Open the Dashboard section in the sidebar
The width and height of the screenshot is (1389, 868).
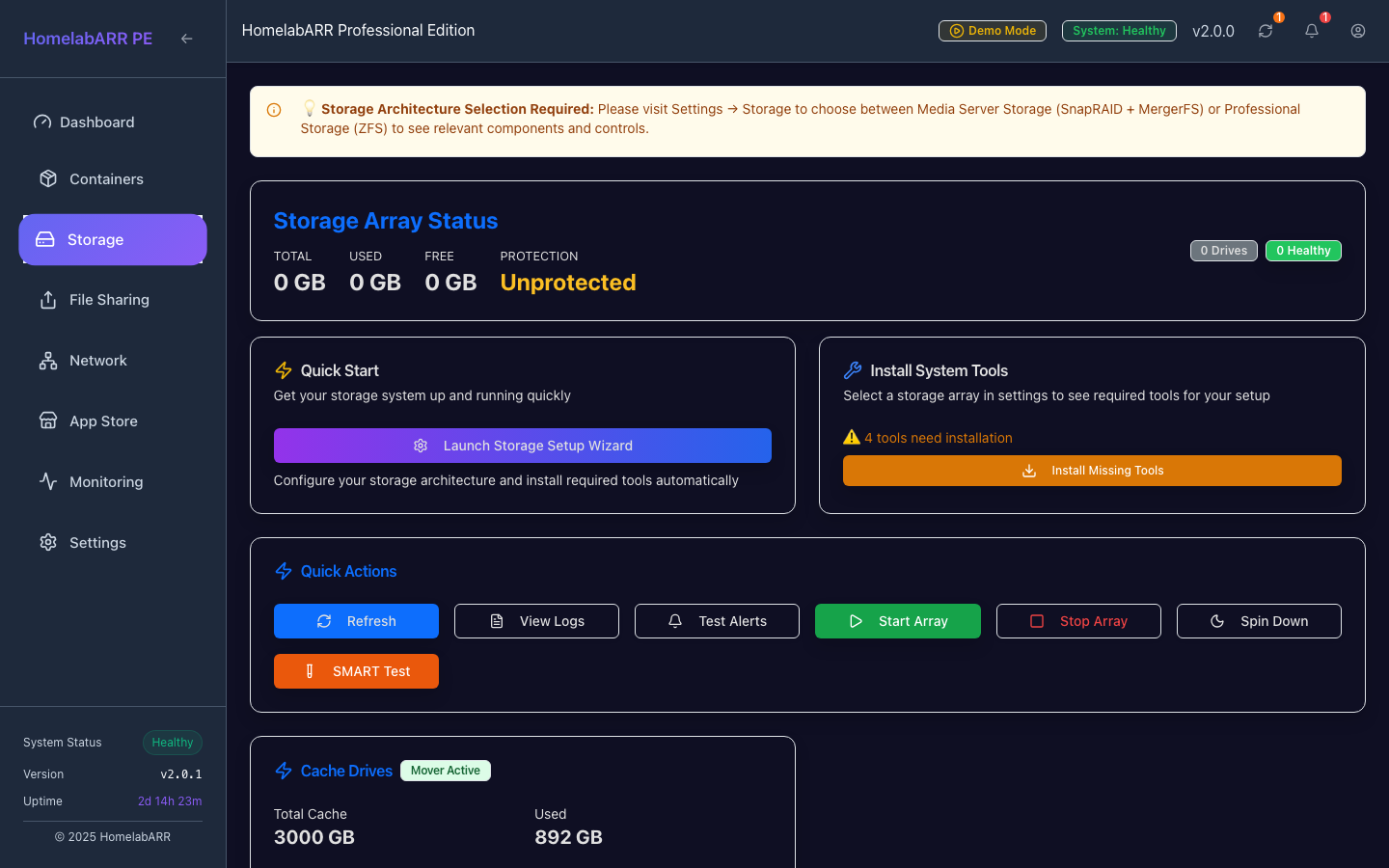[x=96, y=122]
